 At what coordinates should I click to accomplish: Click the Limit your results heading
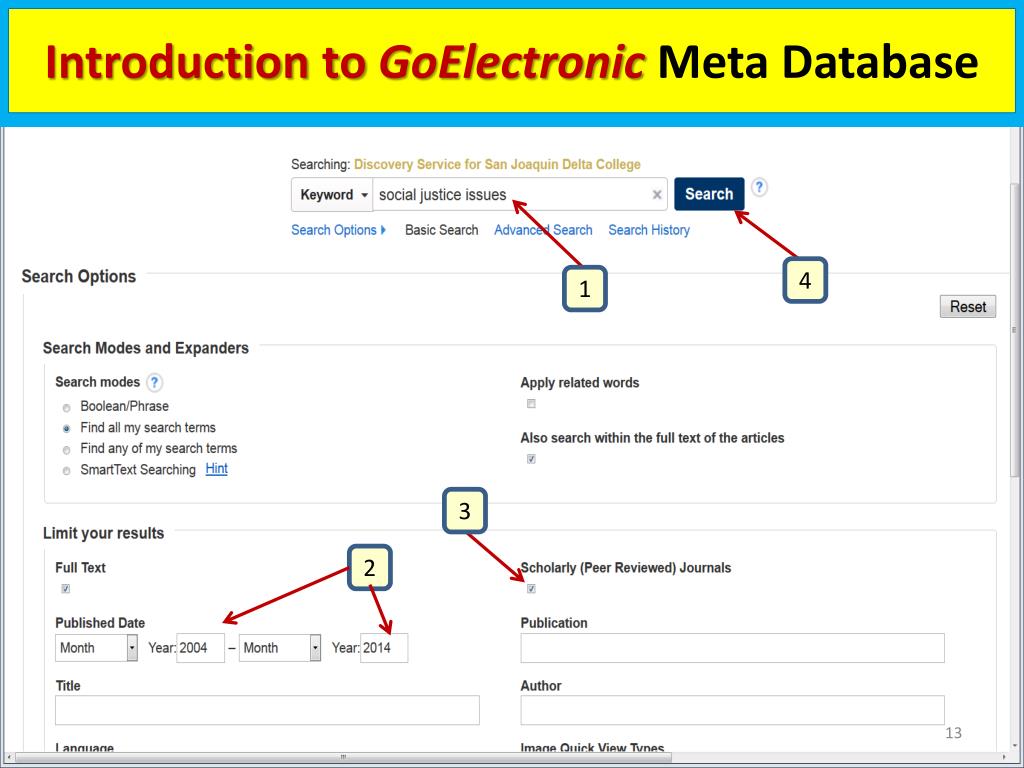pyautogui.click(x=104, y=533)
